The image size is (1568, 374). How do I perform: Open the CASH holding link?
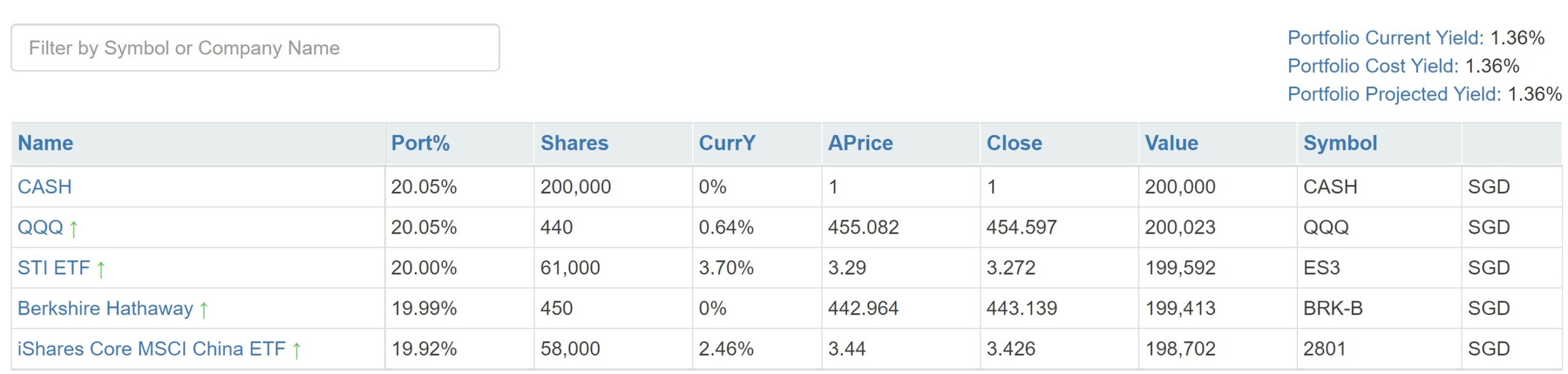click(x=45, y=187)
